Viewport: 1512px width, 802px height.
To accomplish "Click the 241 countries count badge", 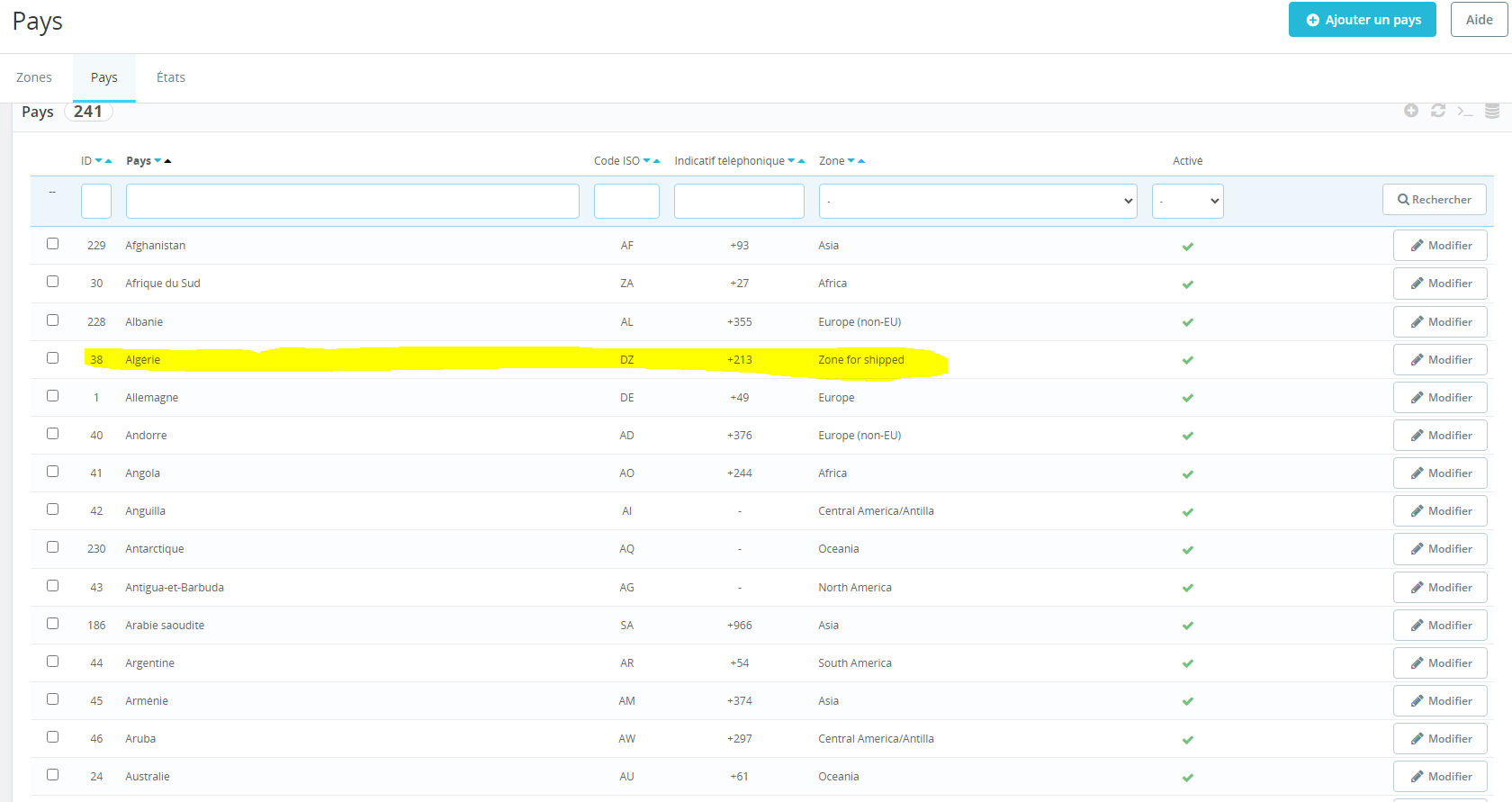I will [x=88, y=112].
